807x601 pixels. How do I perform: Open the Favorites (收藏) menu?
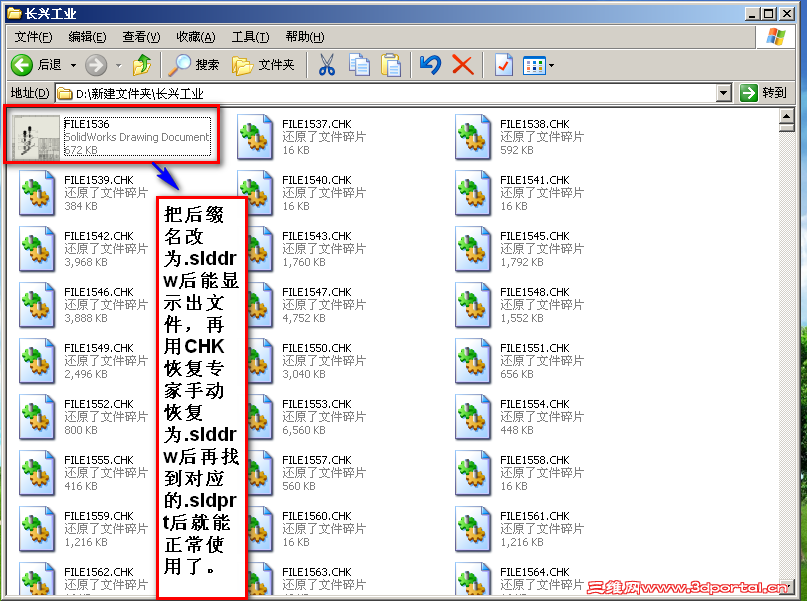[195, 37]
